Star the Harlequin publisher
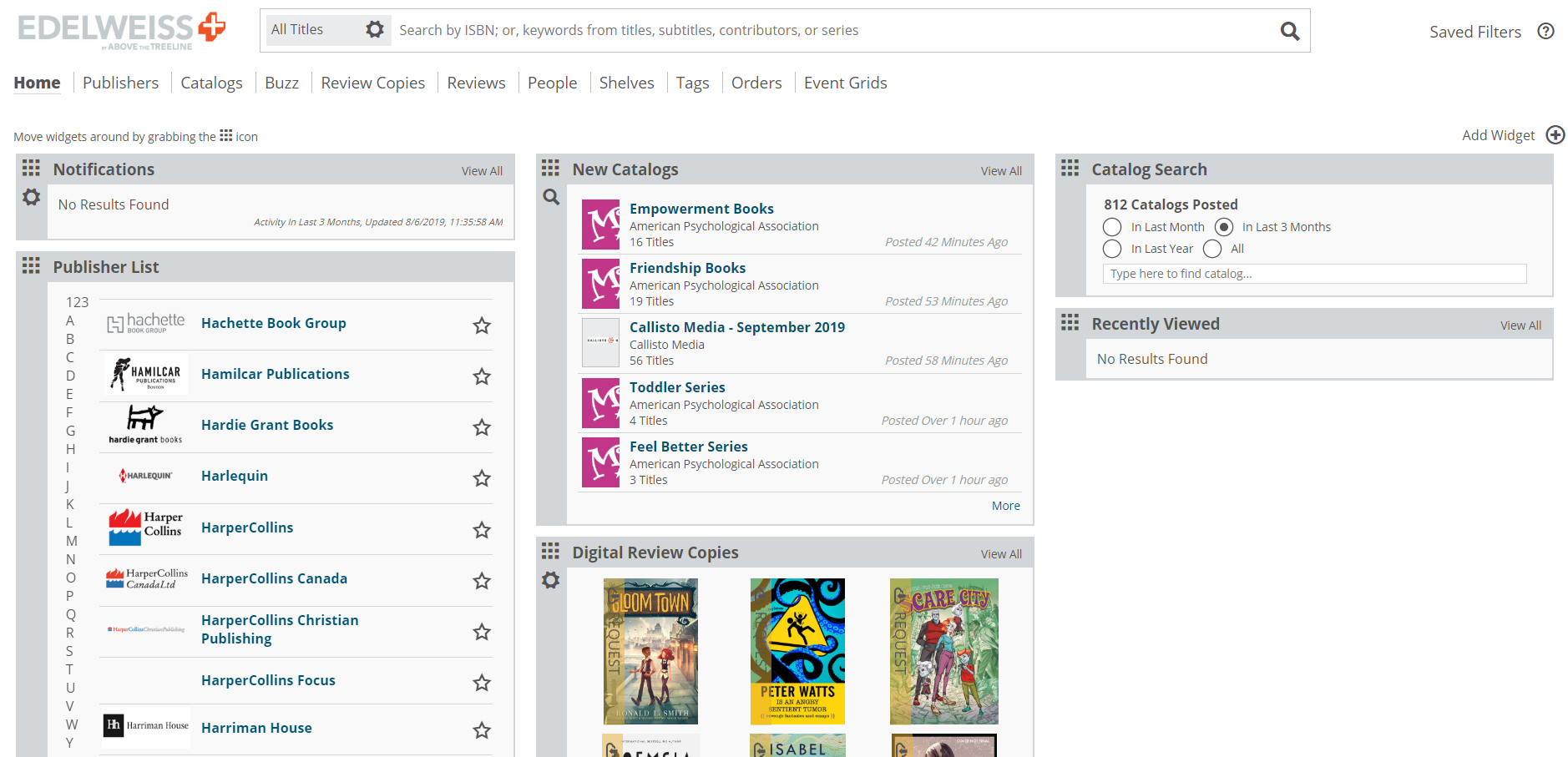This screenshot has height=757, width=1568. click(x=482, y=478)
